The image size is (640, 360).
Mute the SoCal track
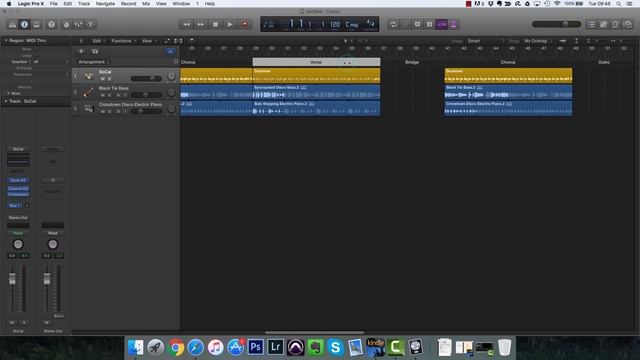(x=102, y=78)
